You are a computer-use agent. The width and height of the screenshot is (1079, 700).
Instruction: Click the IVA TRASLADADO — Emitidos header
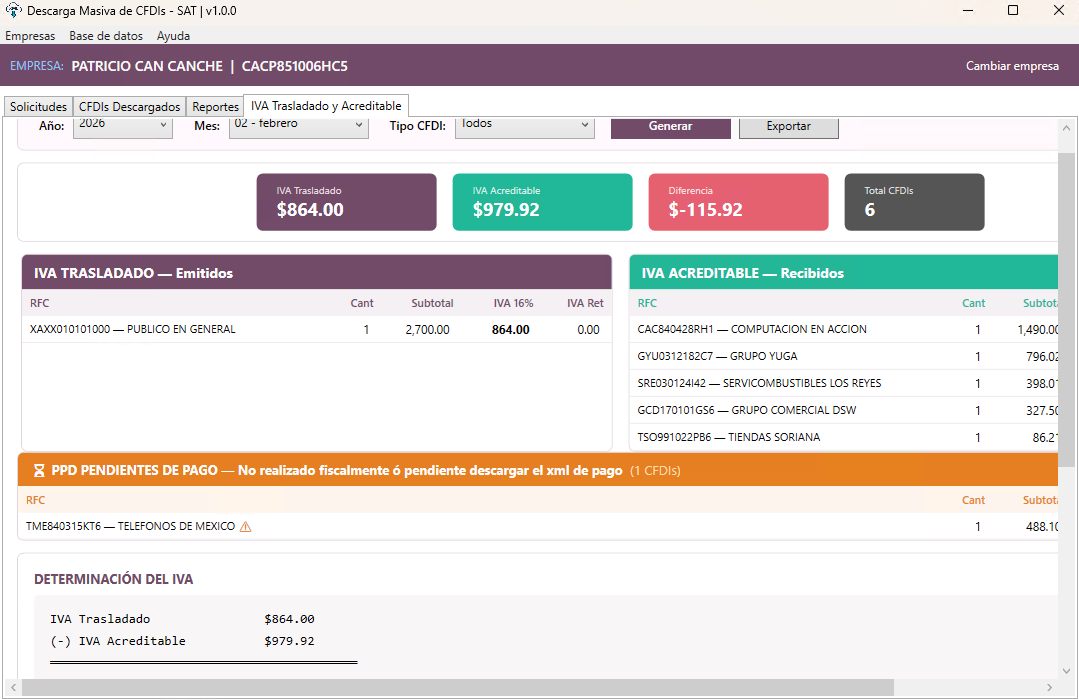pyautogui.click(x=317, y=273)
